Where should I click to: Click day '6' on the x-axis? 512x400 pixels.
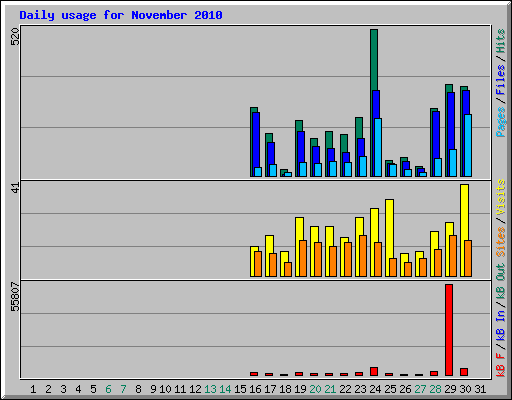[108, 389]
